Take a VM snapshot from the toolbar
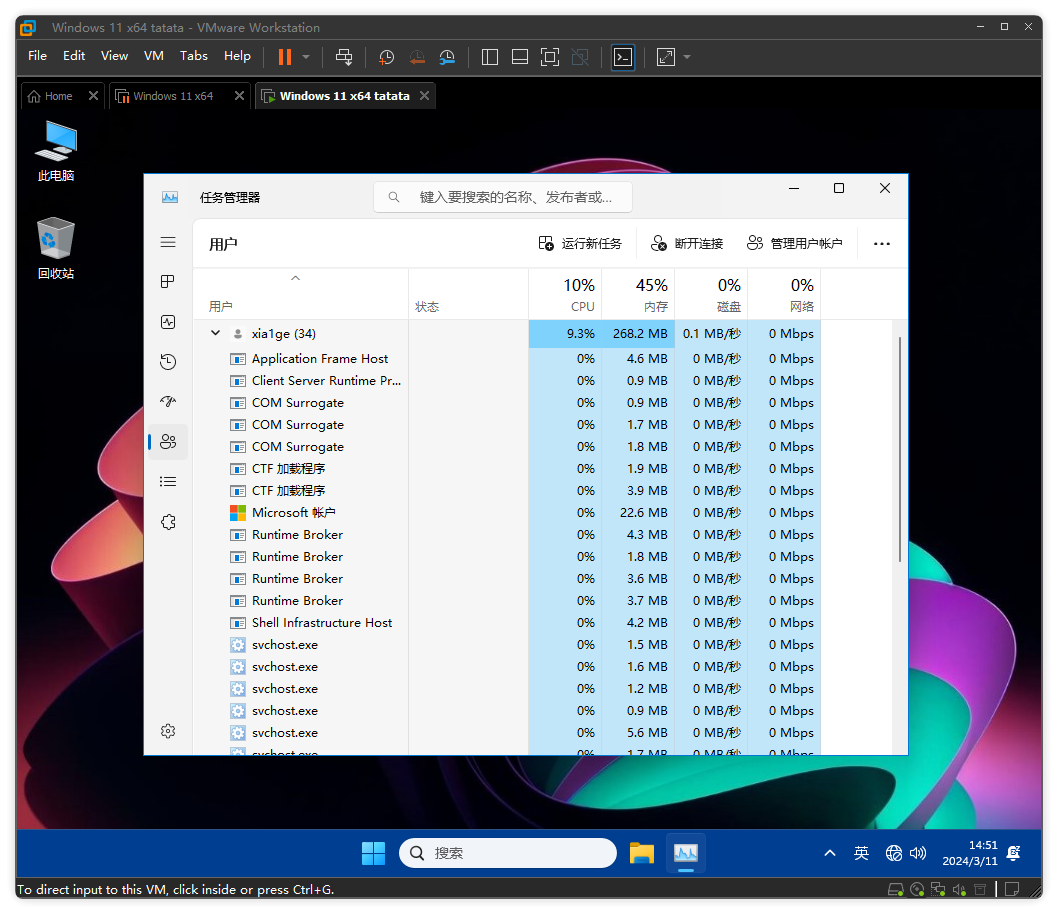Screen dimensions: 1058x914 (x=387, y=57)
